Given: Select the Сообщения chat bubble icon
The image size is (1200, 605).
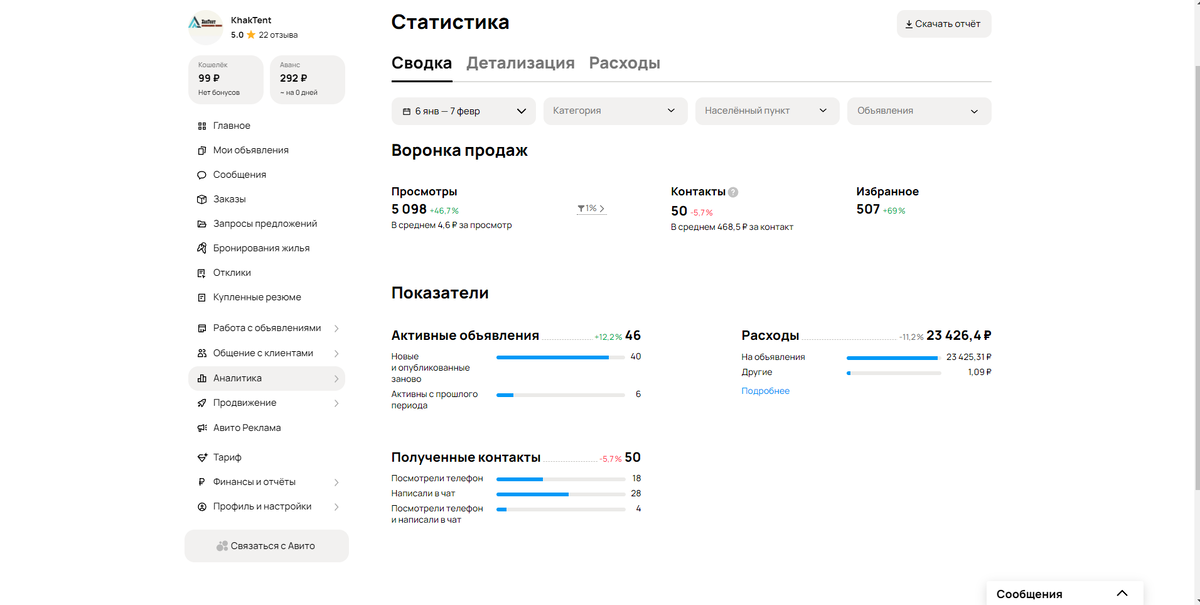Looking at the screenshot, I should click(x=201, y=174).
